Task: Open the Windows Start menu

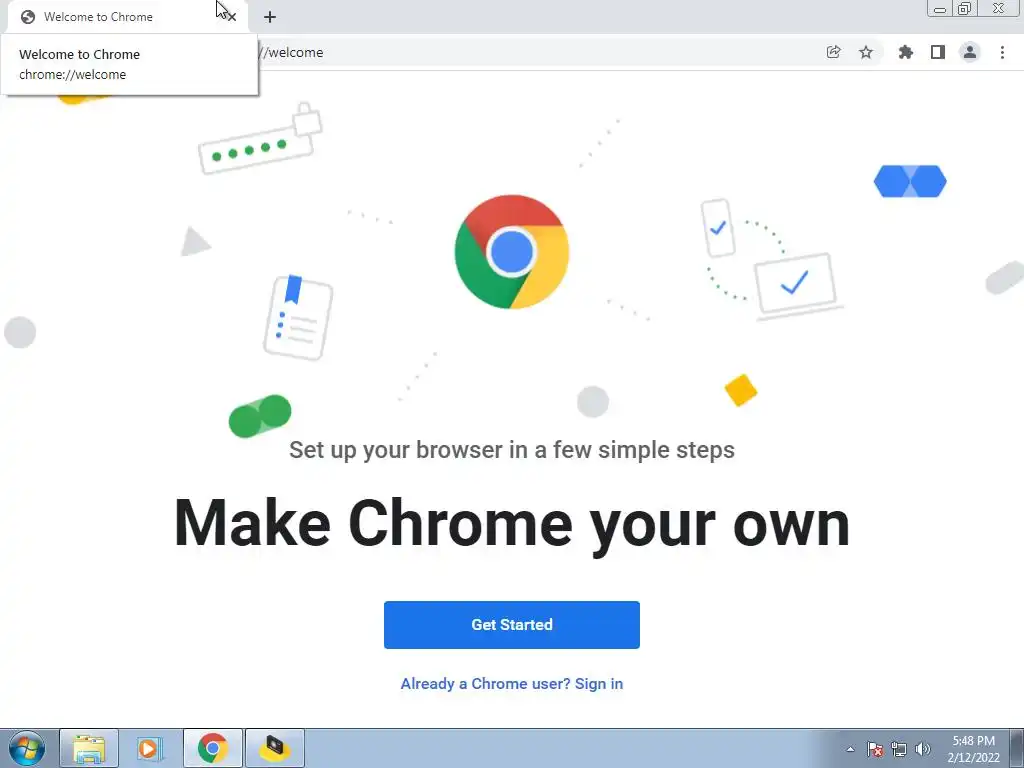Action: pos(27,748)
